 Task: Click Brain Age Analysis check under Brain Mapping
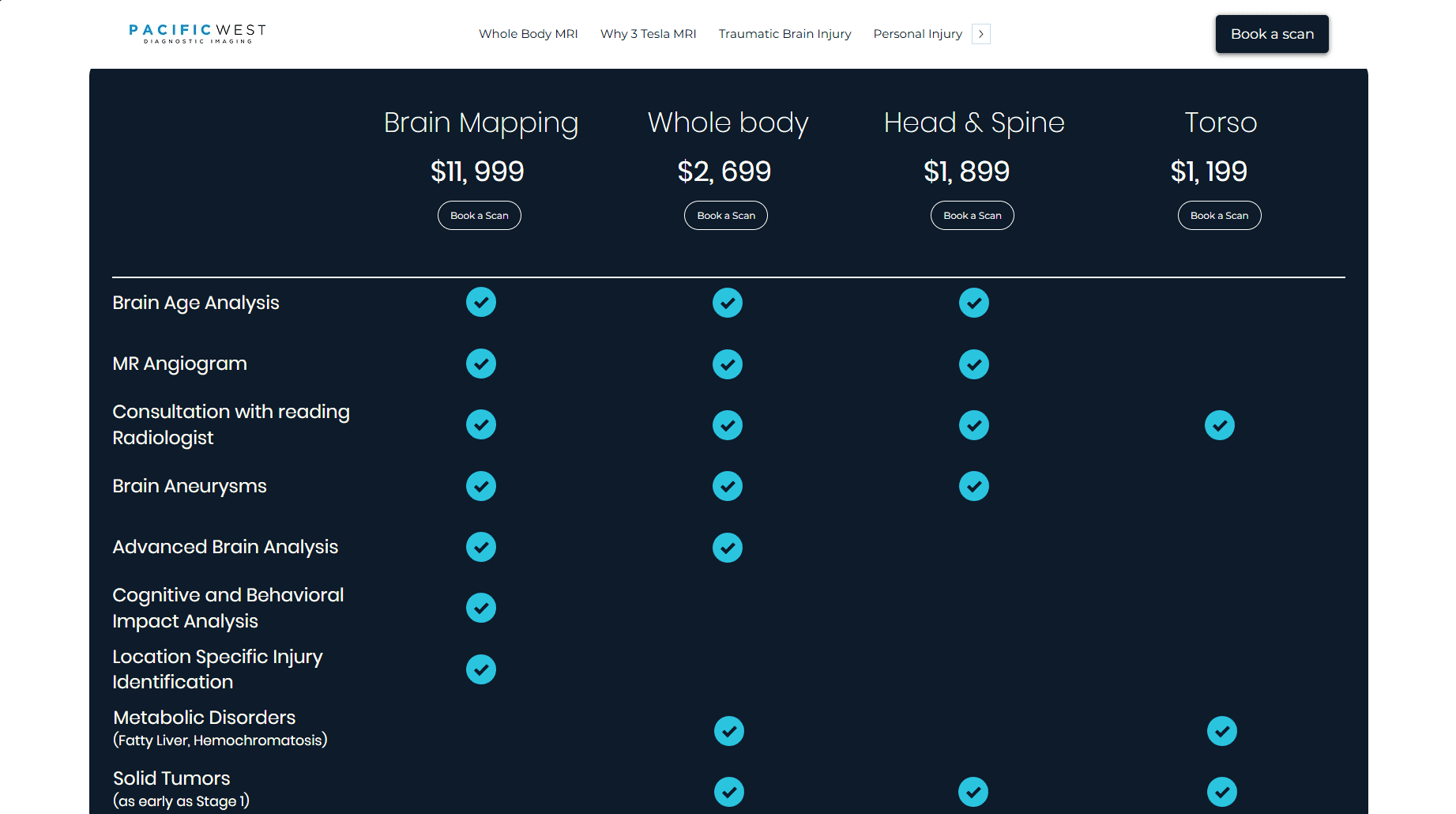(481, 302)
